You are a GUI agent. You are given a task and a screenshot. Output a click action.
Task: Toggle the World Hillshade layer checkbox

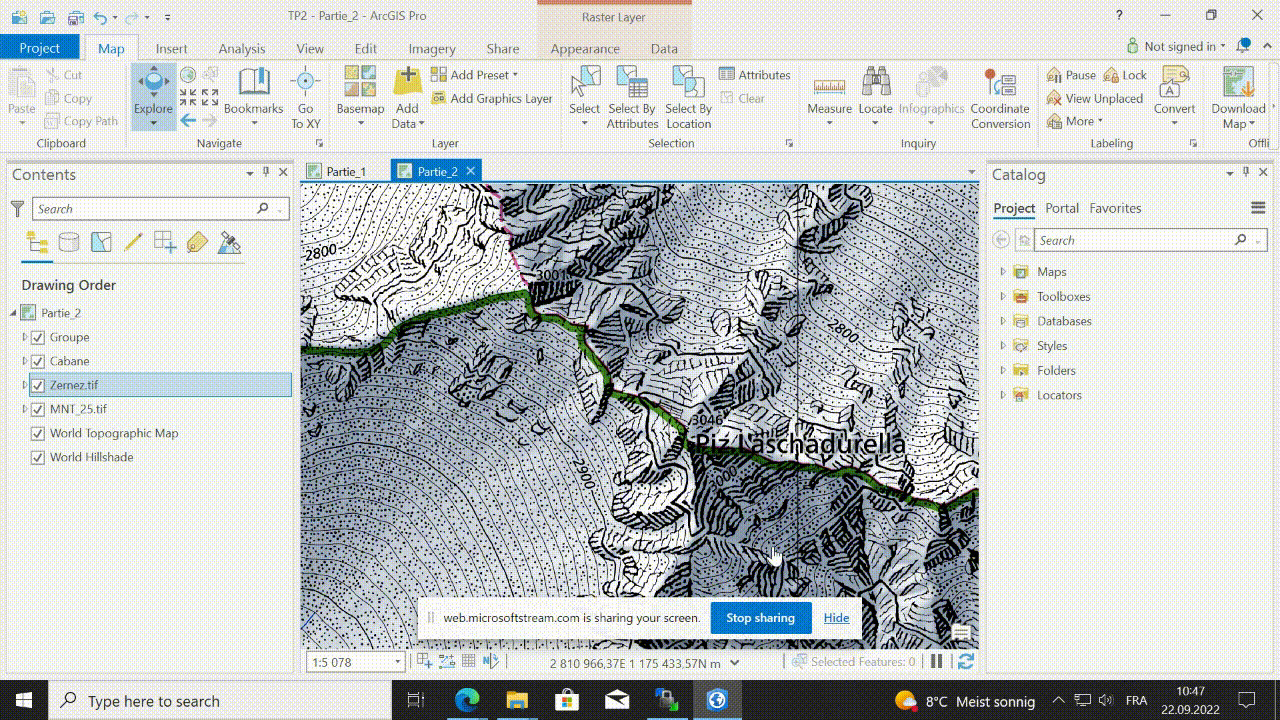(x=38, y=457)
